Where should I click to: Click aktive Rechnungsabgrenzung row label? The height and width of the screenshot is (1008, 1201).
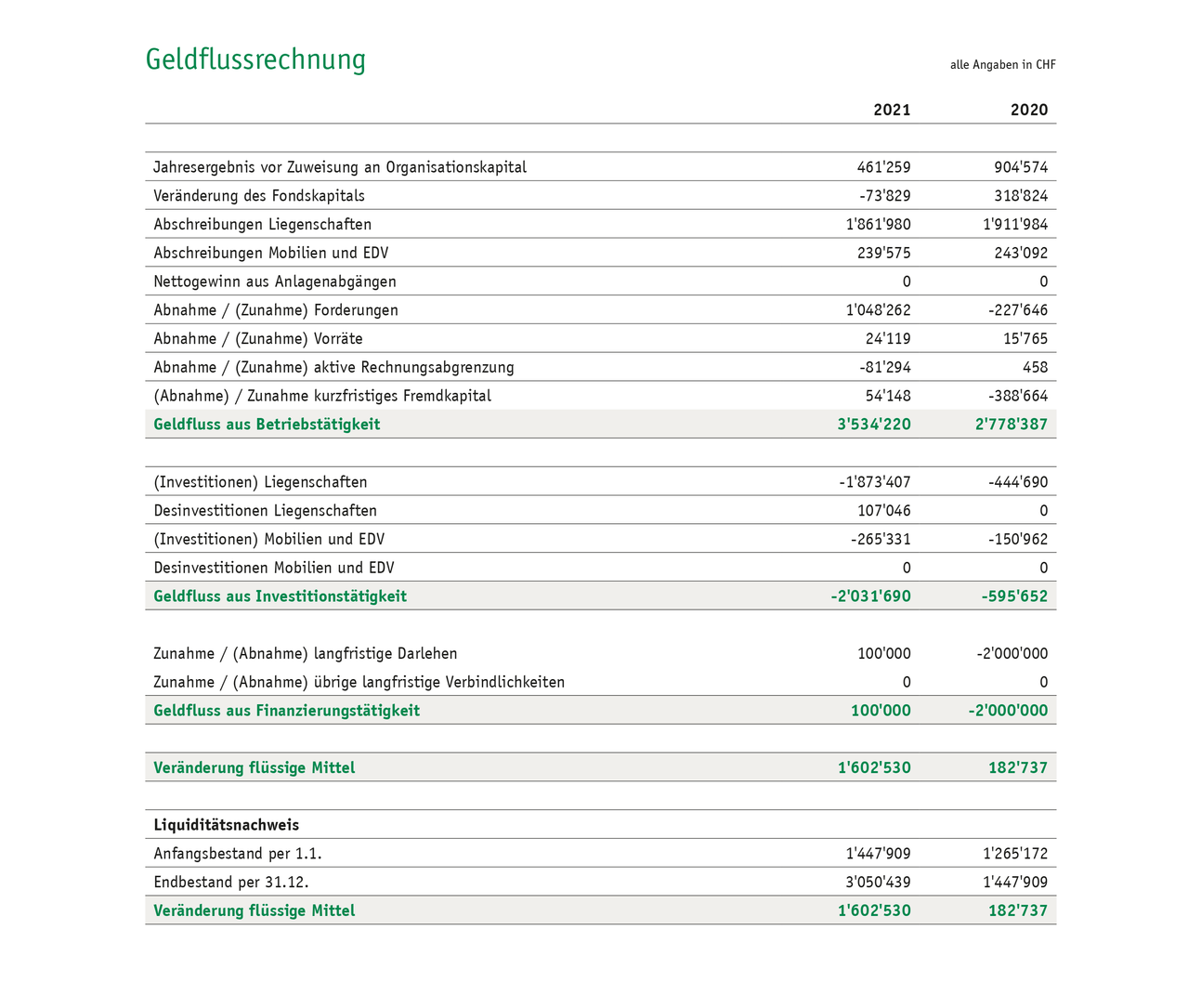tap(333, 368)
